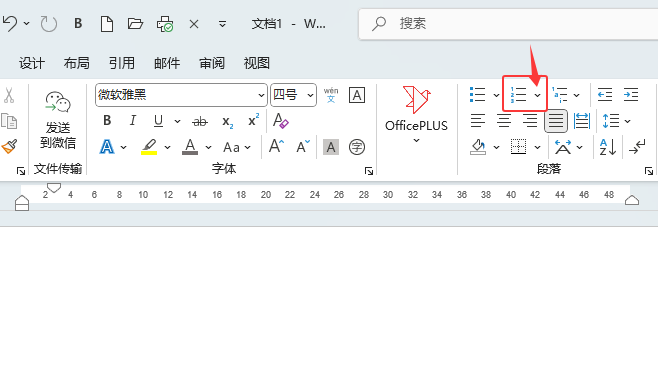Click the Increase Font Size icon
Viewport: 658px width, 368px height.
276,146
